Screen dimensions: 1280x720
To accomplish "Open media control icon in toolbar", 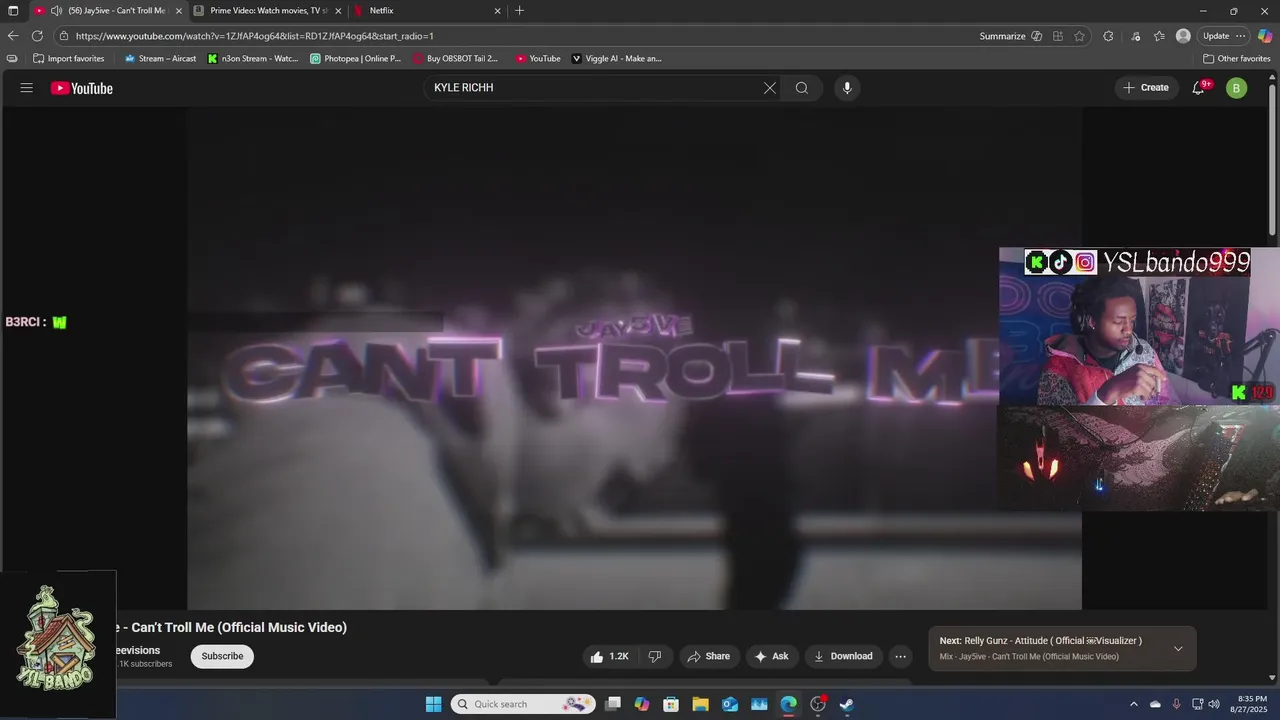I will pos(1136,36).
